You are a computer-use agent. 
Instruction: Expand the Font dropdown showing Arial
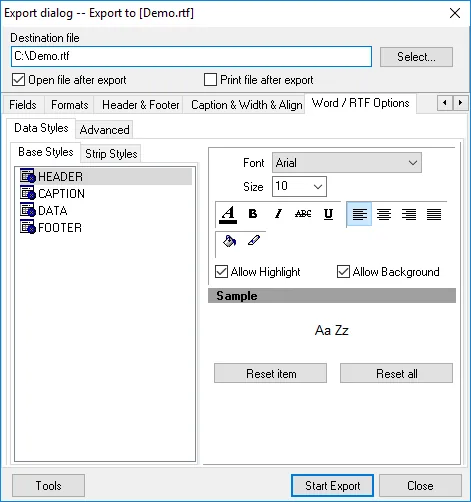pos(347,163)
